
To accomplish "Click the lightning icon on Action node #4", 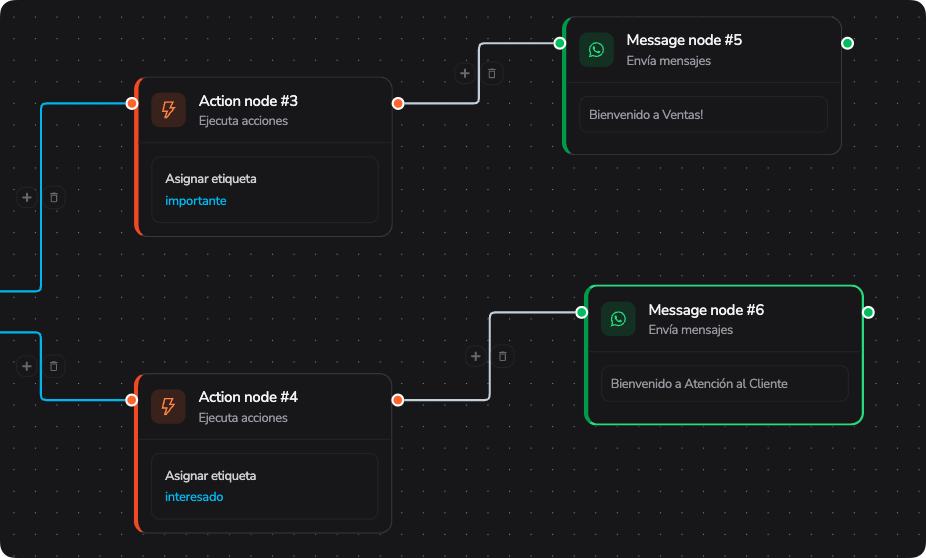I will tap(168, 406).
